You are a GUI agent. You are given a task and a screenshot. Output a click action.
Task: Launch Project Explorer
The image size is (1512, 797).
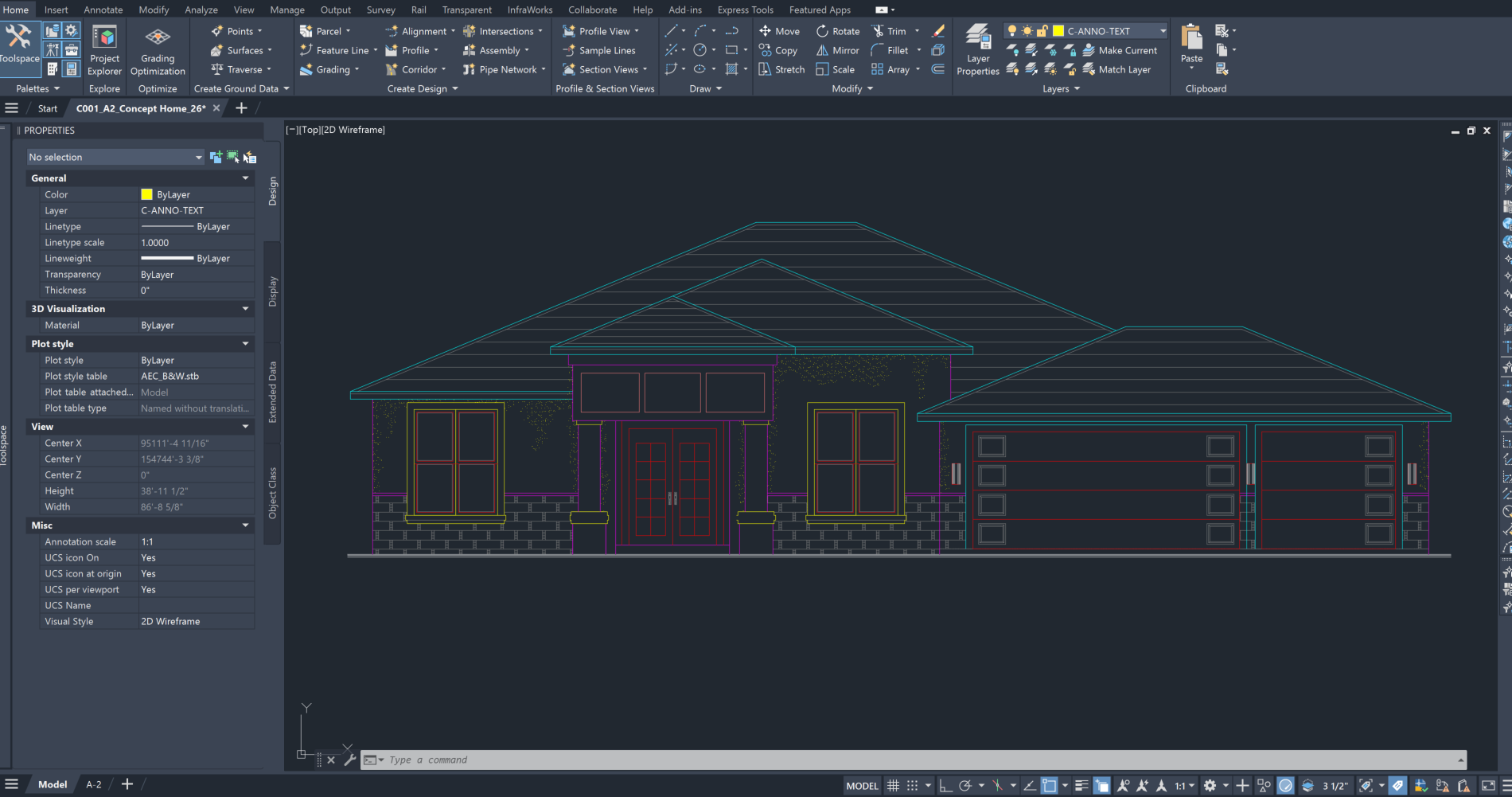104,49
